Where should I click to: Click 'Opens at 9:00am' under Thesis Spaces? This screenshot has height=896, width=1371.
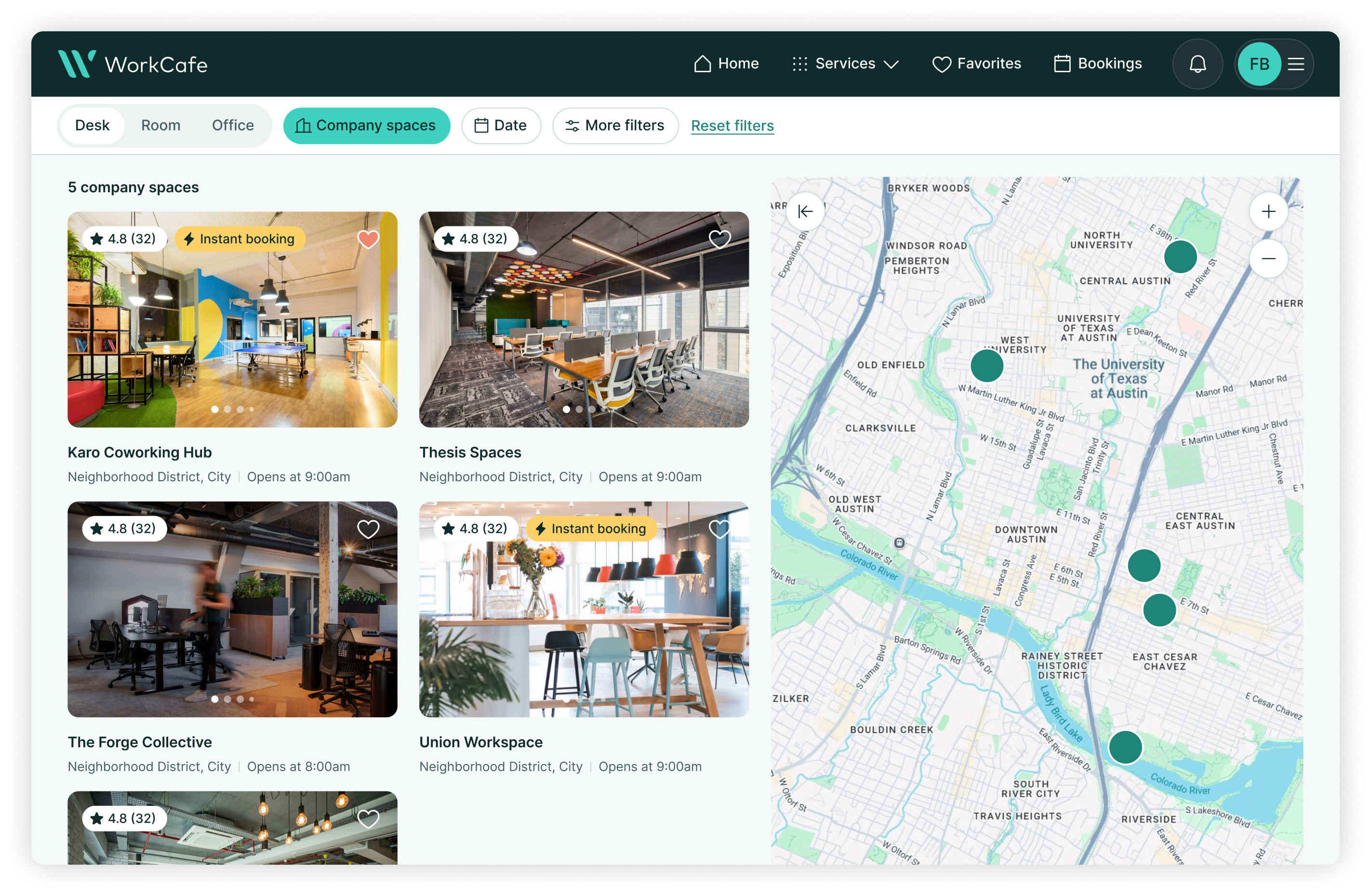[x=650, y=477]
